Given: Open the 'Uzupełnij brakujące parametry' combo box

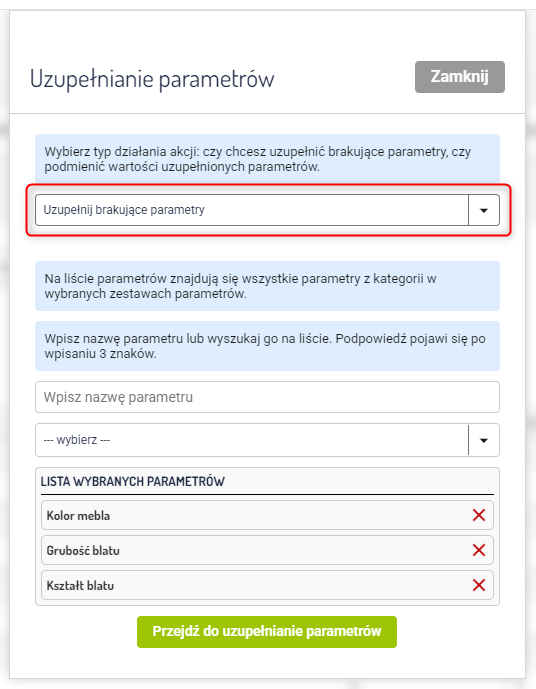Looking at the screenshot, I should pos(267,210).
